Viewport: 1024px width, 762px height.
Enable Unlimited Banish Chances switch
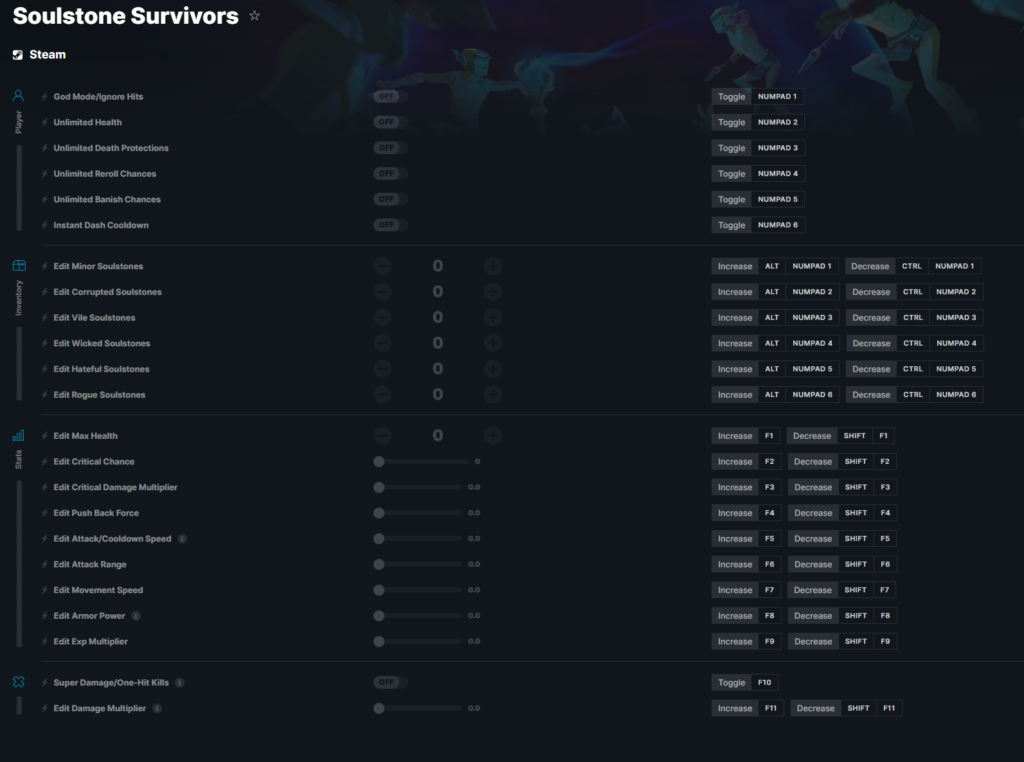click(x=391, y=199)
